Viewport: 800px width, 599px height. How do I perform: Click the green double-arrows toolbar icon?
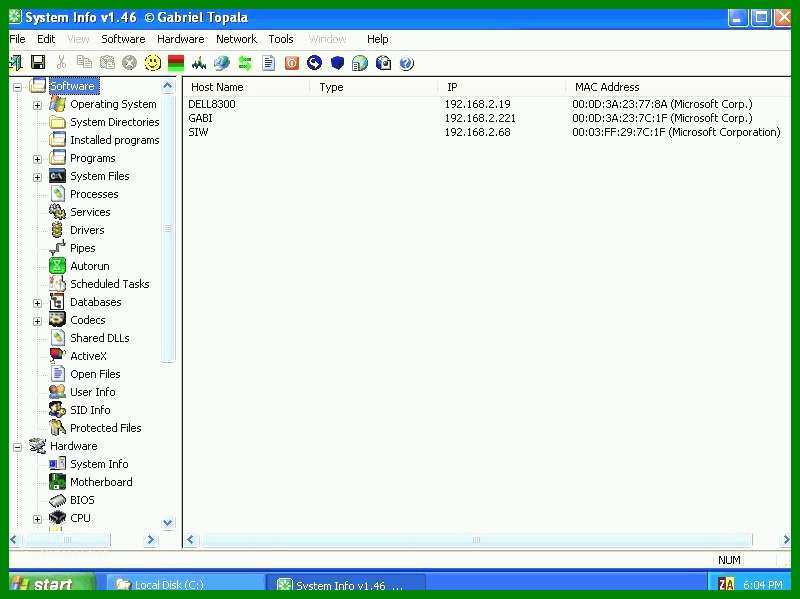coord(245,63)
